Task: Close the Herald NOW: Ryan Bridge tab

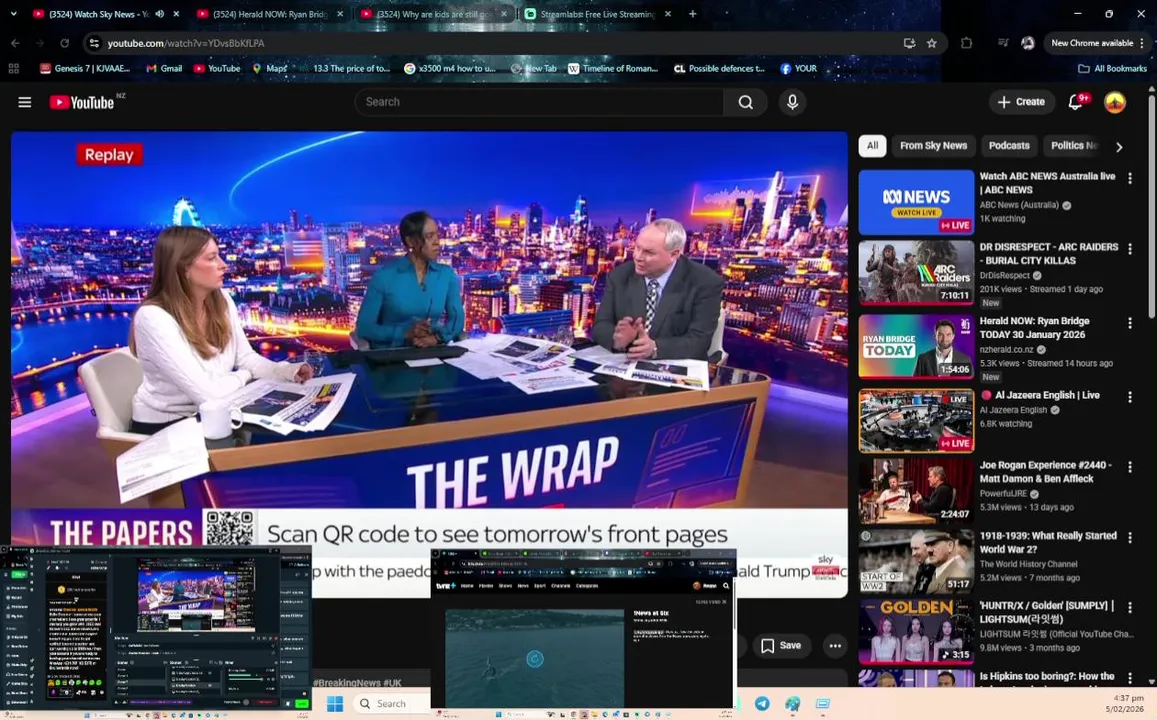Action: (x=339, y=13)
